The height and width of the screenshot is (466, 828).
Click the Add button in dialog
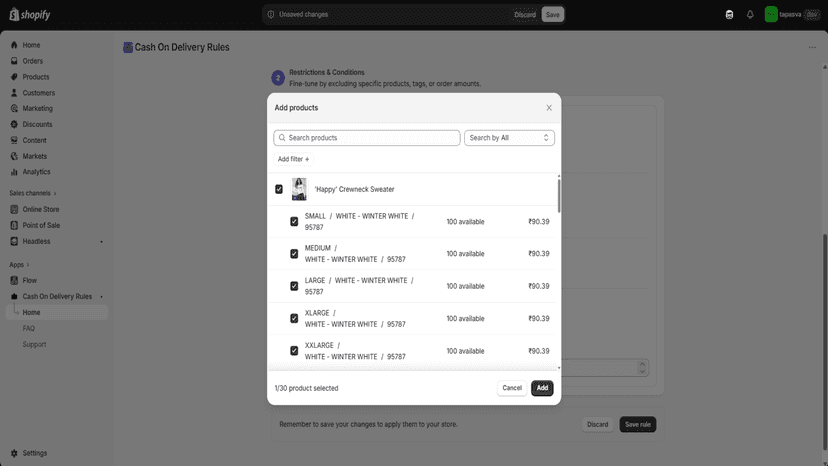[x=542, y=388]
